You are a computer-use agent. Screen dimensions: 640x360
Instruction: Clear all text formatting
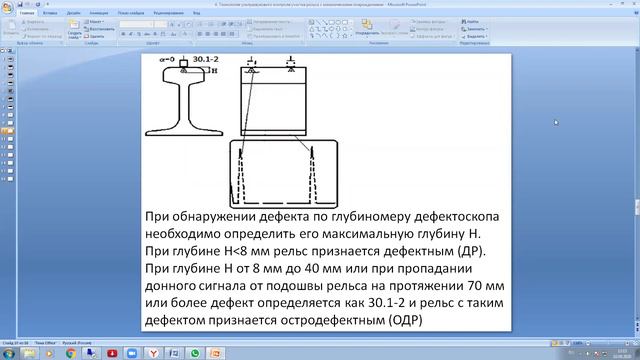pyautogui.click(x=189, y=24)
